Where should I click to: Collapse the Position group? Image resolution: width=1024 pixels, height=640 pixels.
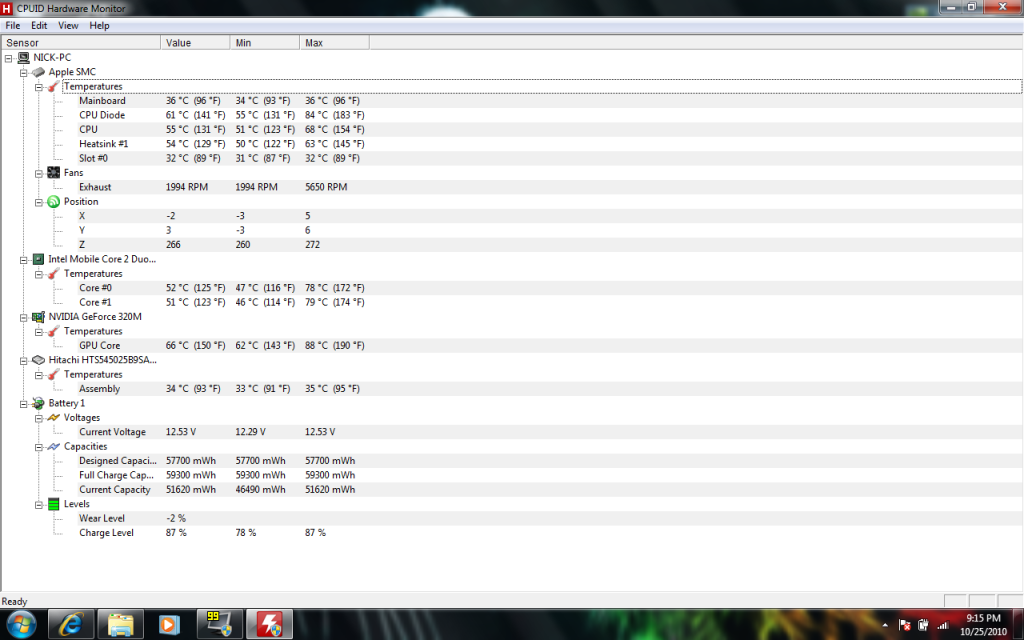click(x=39, y=202)
